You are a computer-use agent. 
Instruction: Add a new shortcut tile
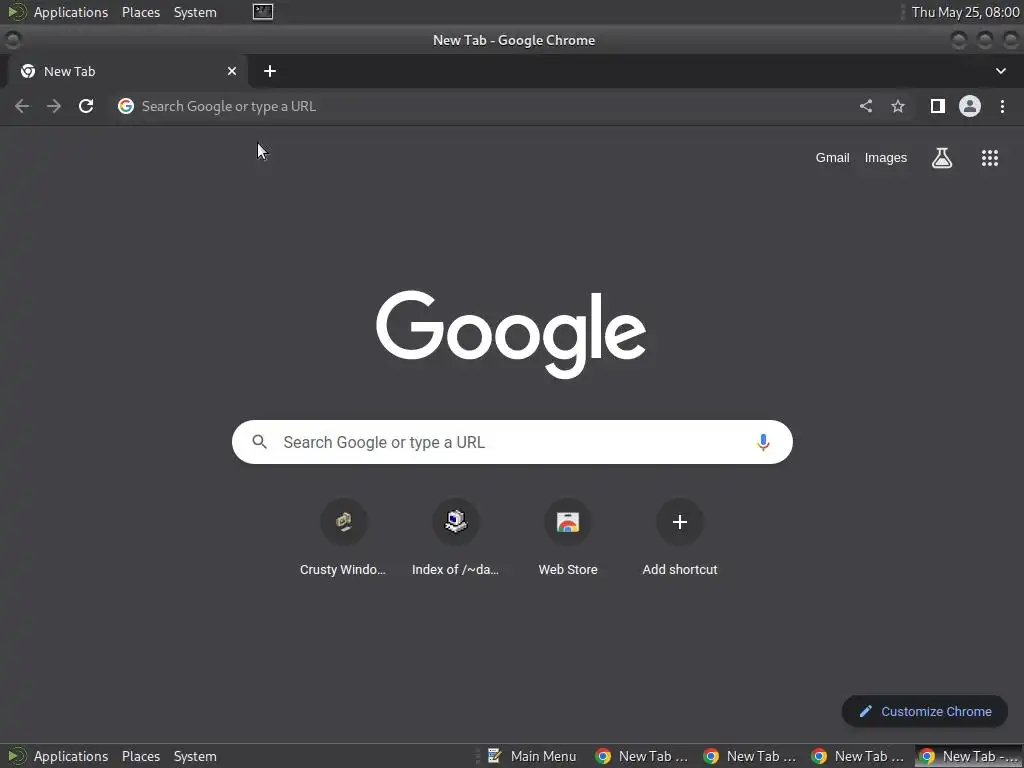(x=680, y=537)
